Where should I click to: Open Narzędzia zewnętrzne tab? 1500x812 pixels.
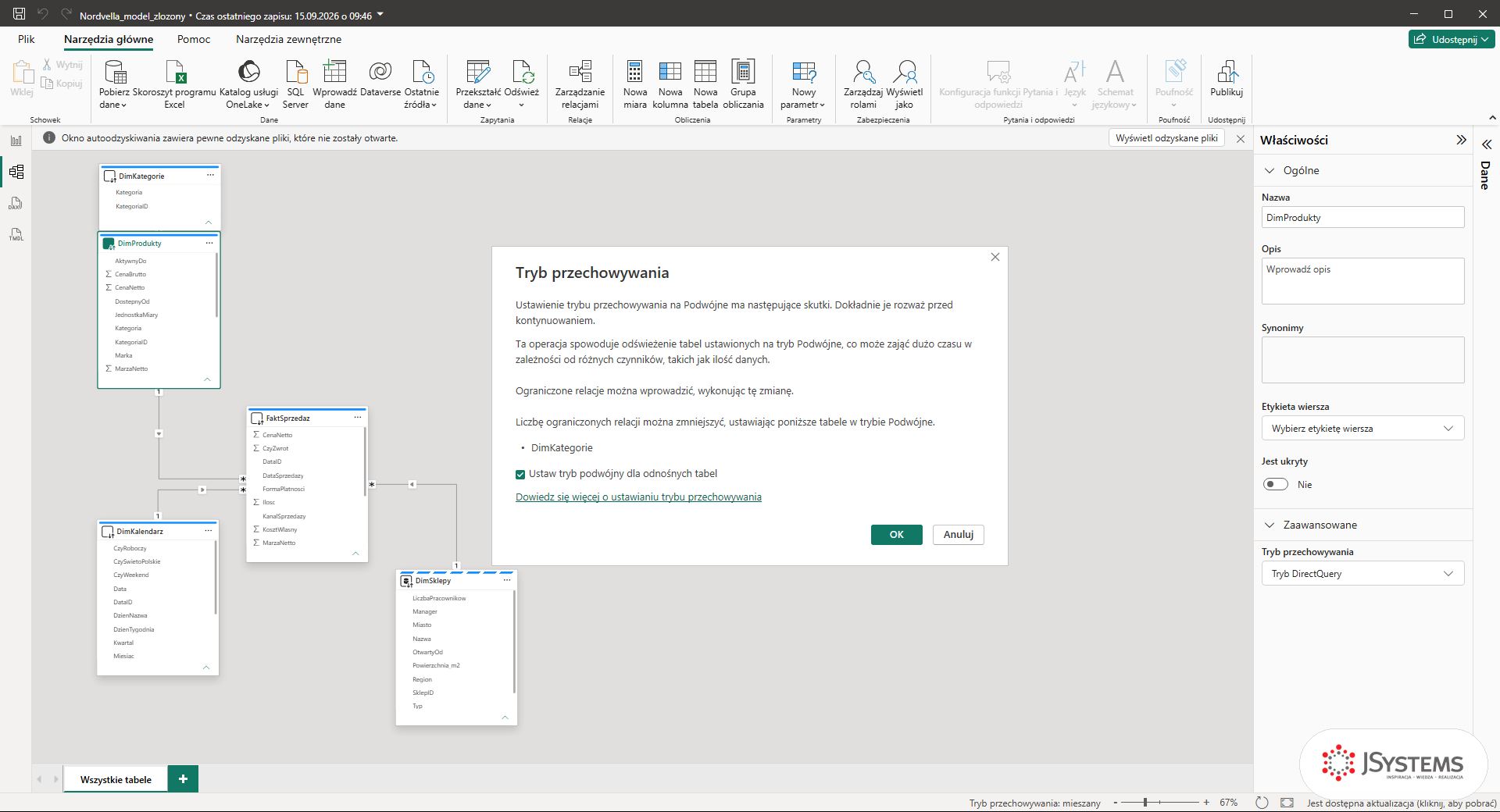click(x=288, y=39)
